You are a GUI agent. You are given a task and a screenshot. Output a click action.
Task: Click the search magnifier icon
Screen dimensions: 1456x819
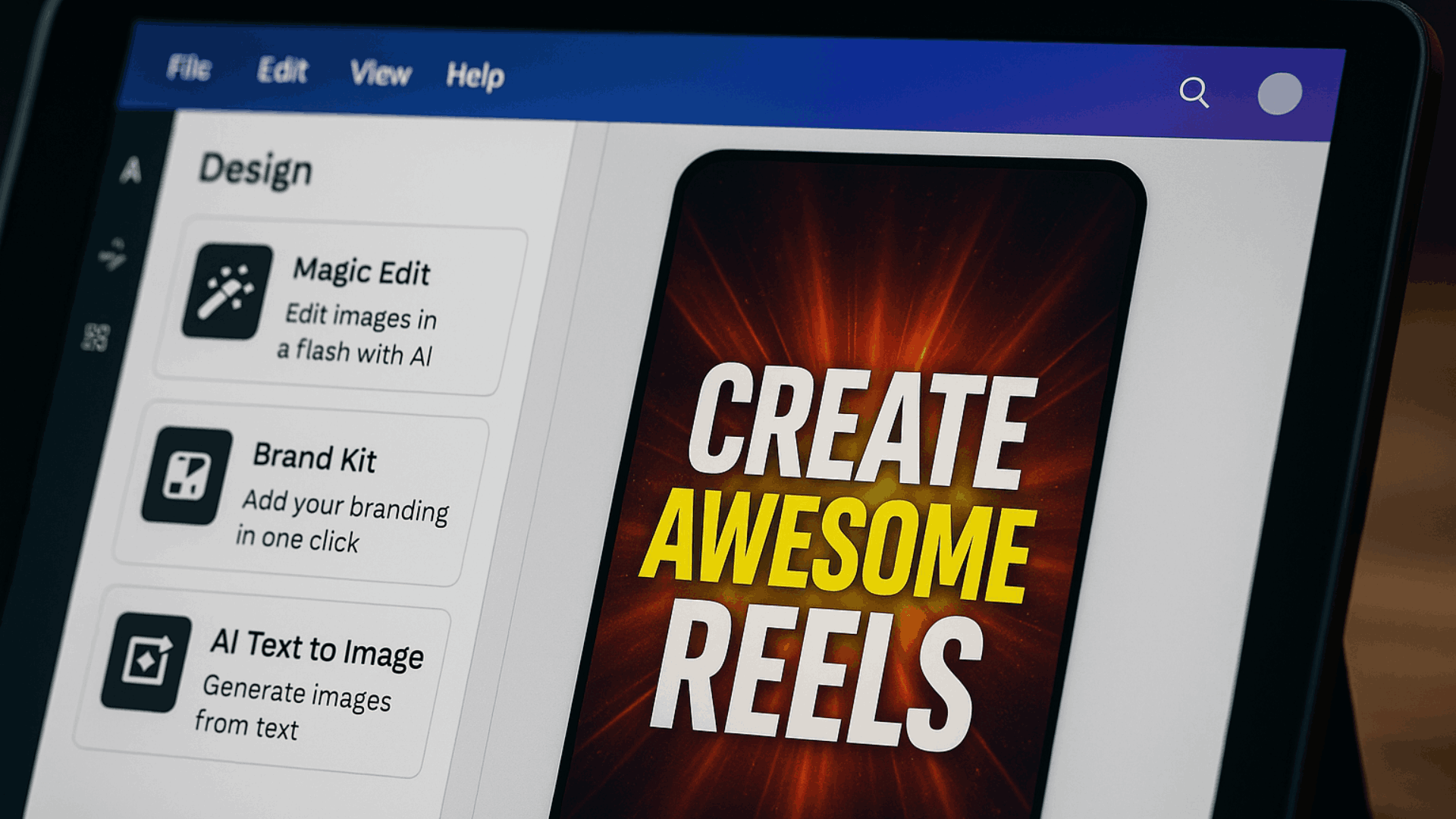(1195, 92)
